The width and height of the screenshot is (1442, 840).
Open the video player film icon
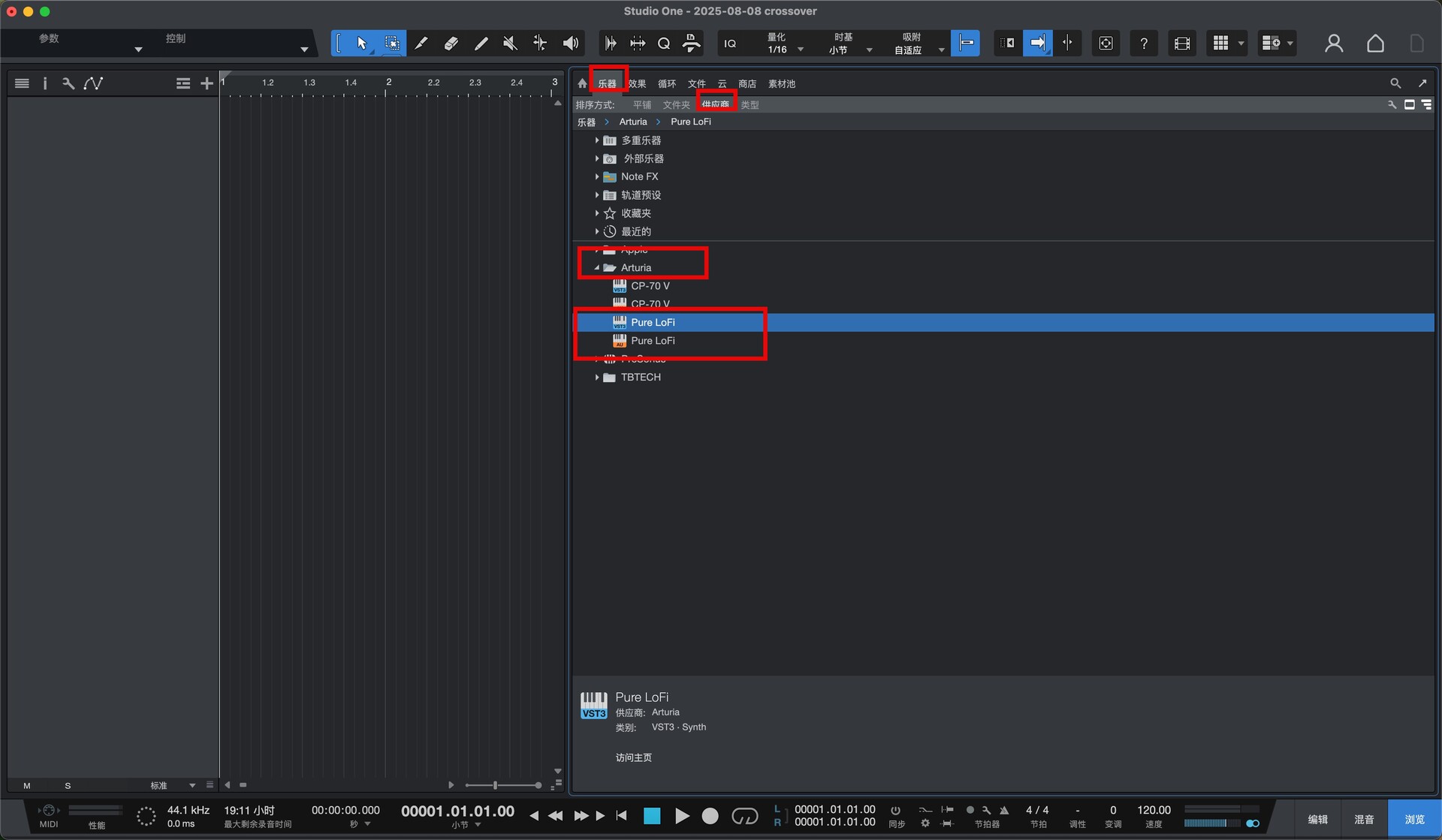pos(1182,44)
